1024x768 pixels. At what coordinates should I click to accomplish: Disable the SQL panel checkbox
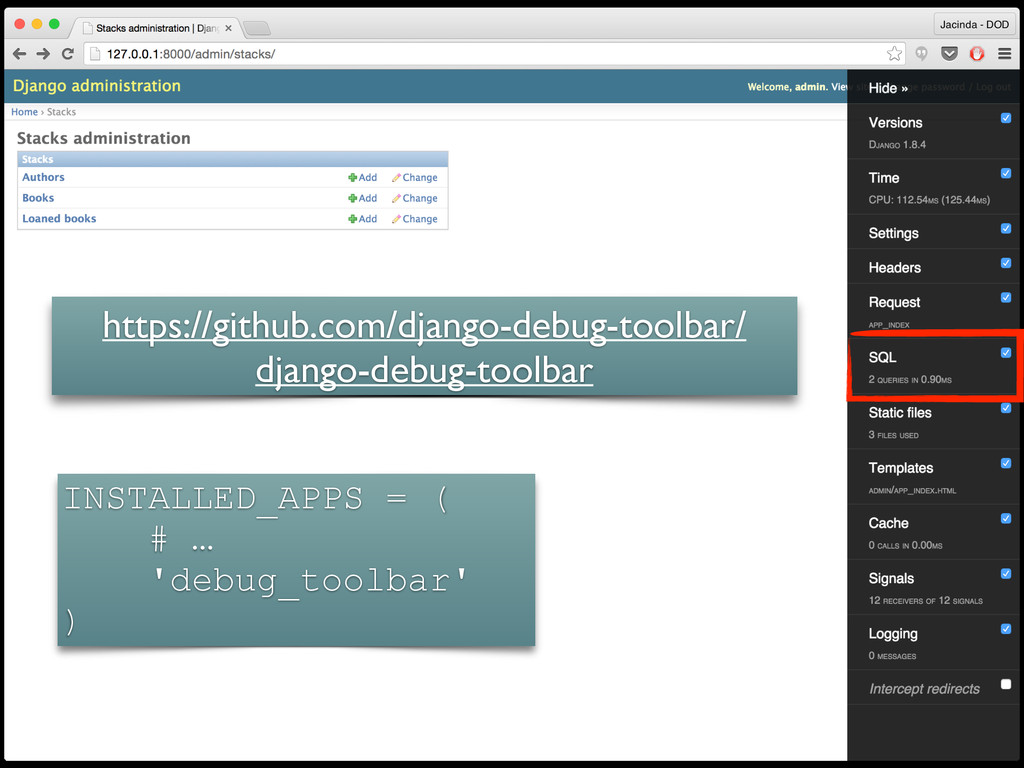[1006, 353]
